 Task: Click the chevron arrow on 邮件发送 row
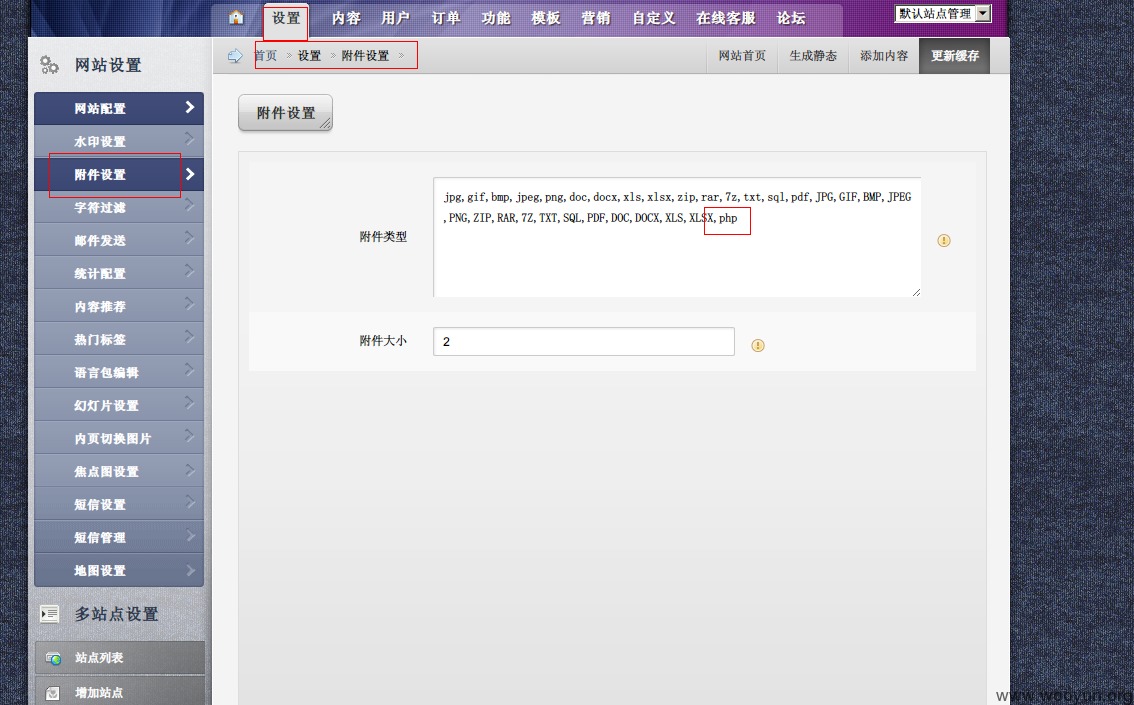point(189,237)
